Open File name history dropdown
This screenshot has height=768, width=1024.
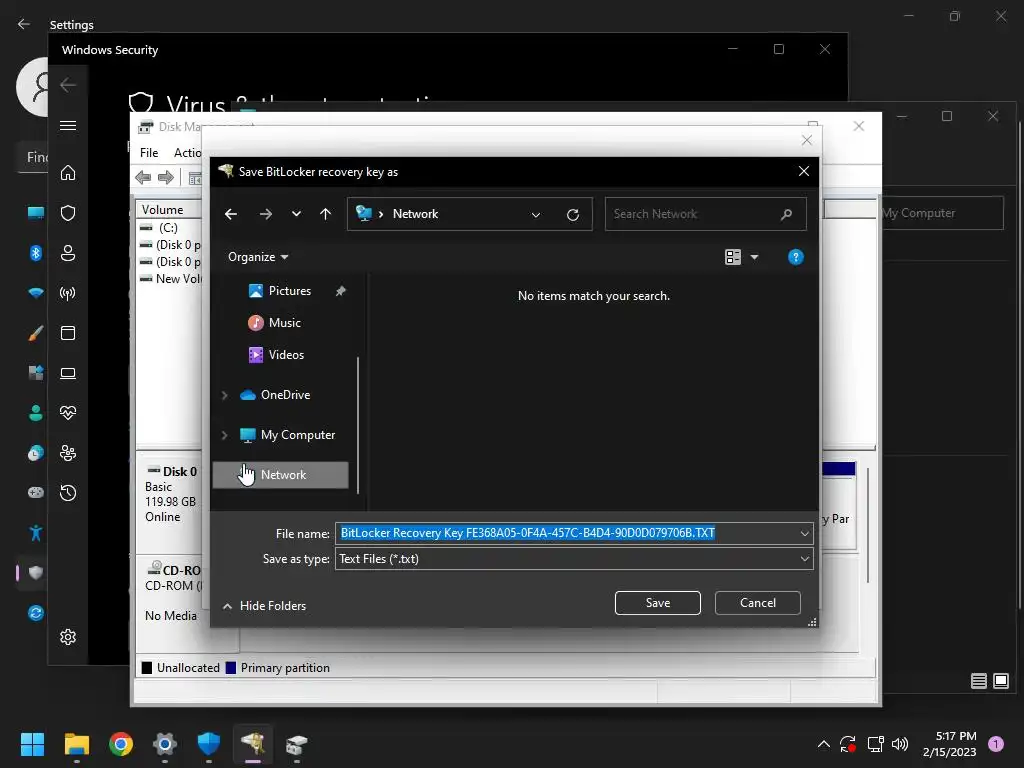point(805,534)
